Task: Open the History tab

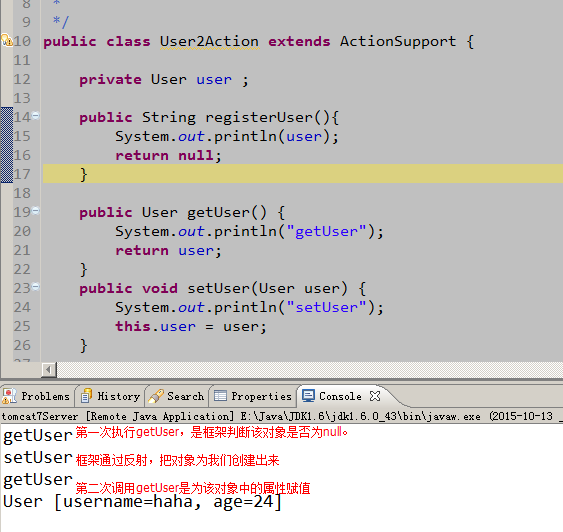Action: (110, 396)
